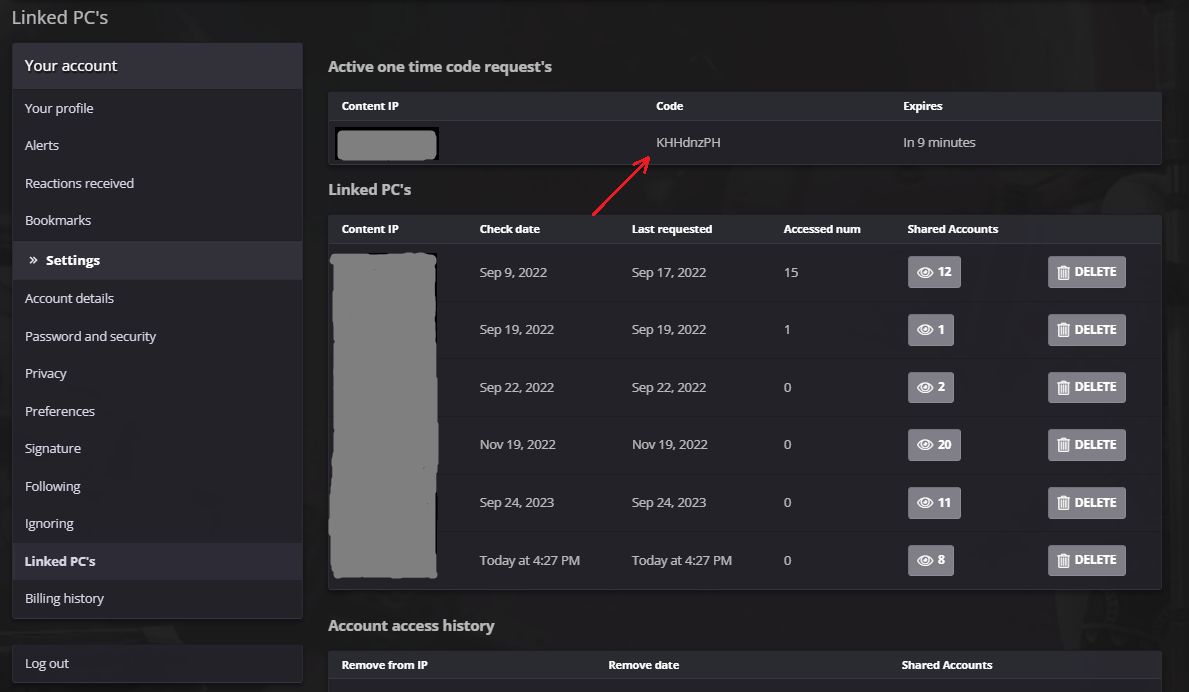View 2 shared accounts for Sep 22 row
This screenshot has width=1189, height=692.
(x=930, y=387)
